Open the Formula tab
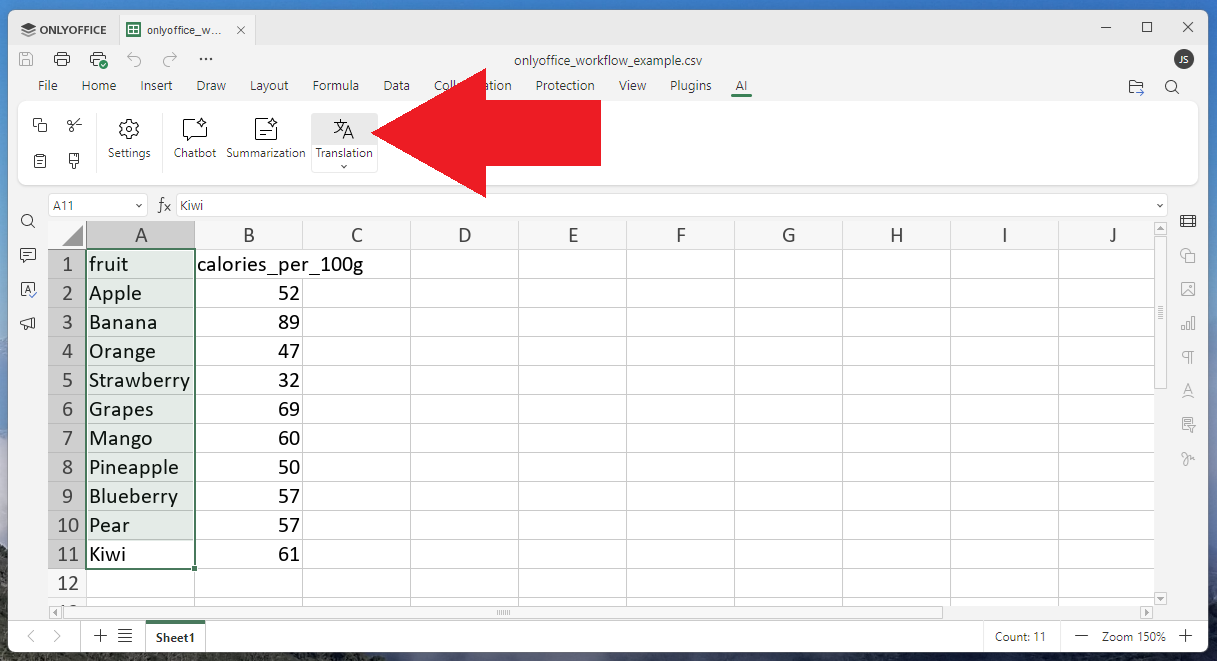This screenshot has width=1217, height=661. (335, 86)
